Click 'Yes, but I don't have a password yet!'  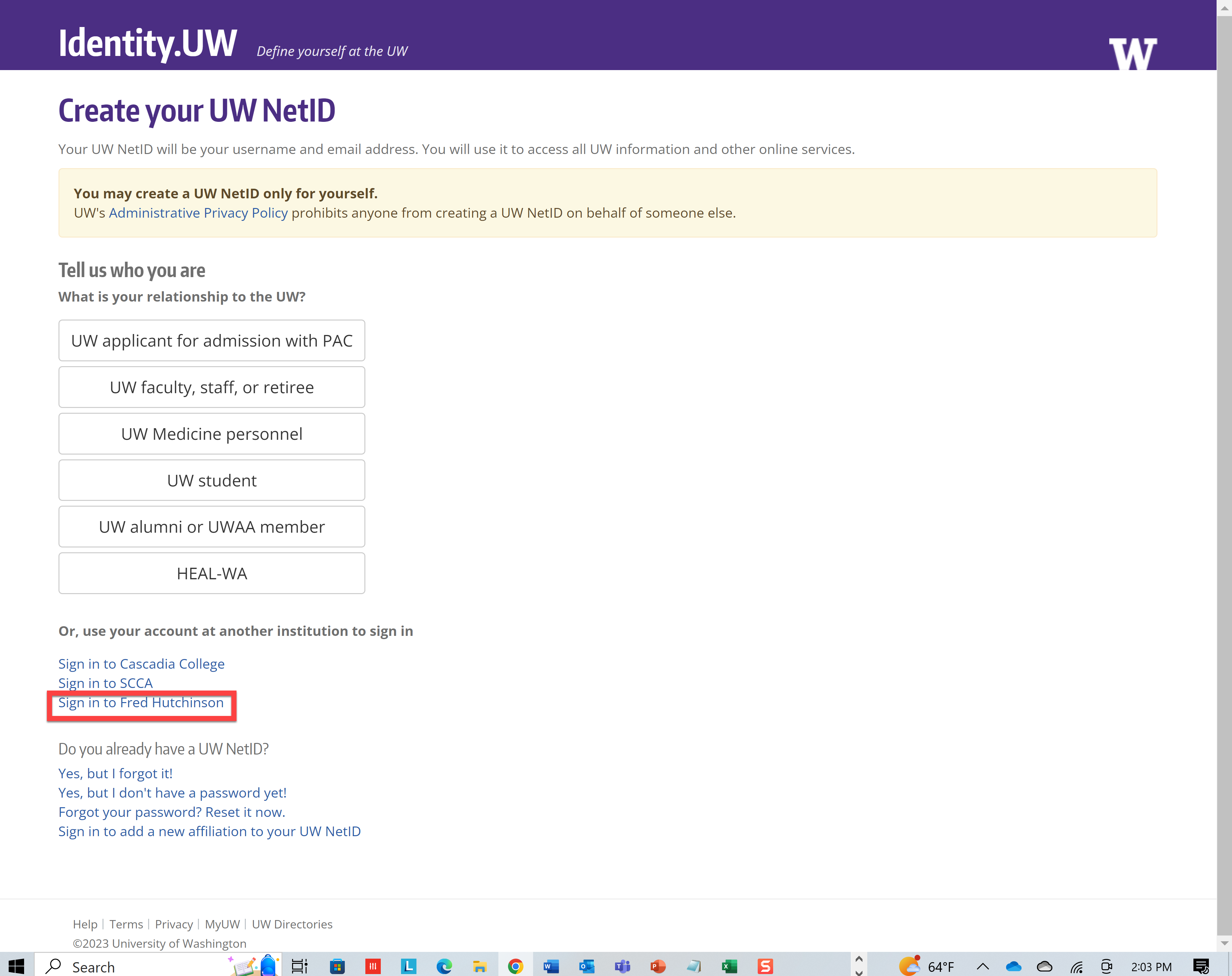click(x=172, y=793)
